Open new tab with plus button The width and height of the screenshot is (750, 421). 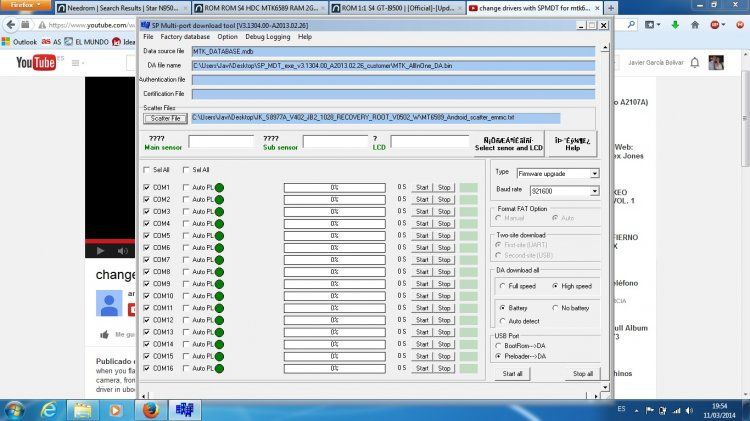tap(611, 8)
